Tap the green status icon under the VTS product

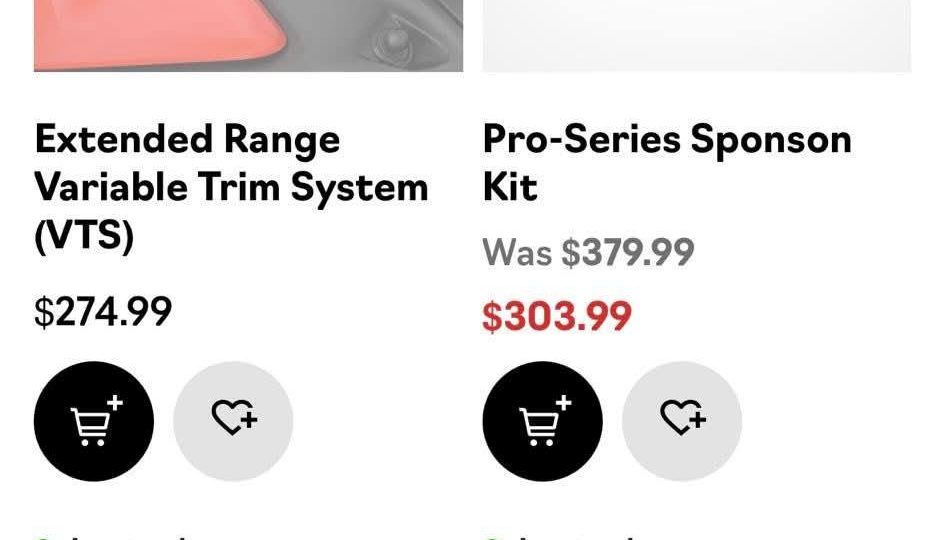tap(41, 537)
